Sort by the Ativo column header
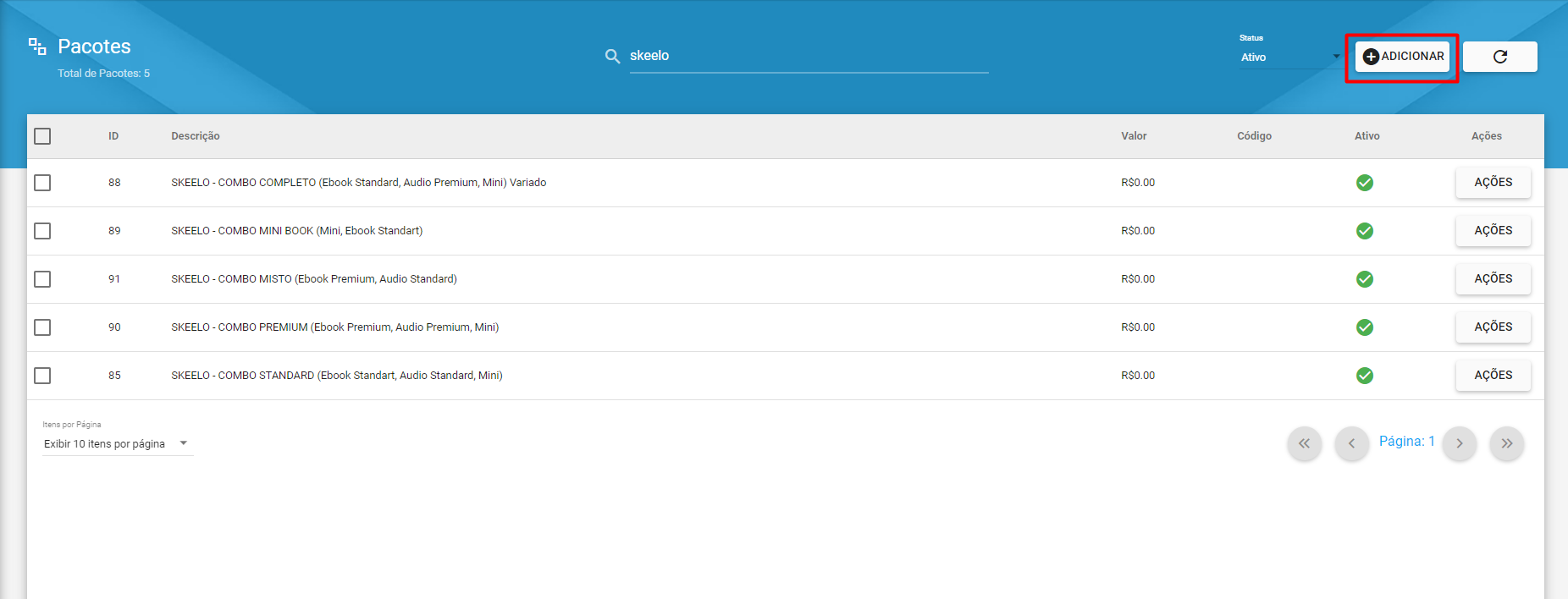 point(1366,136)
